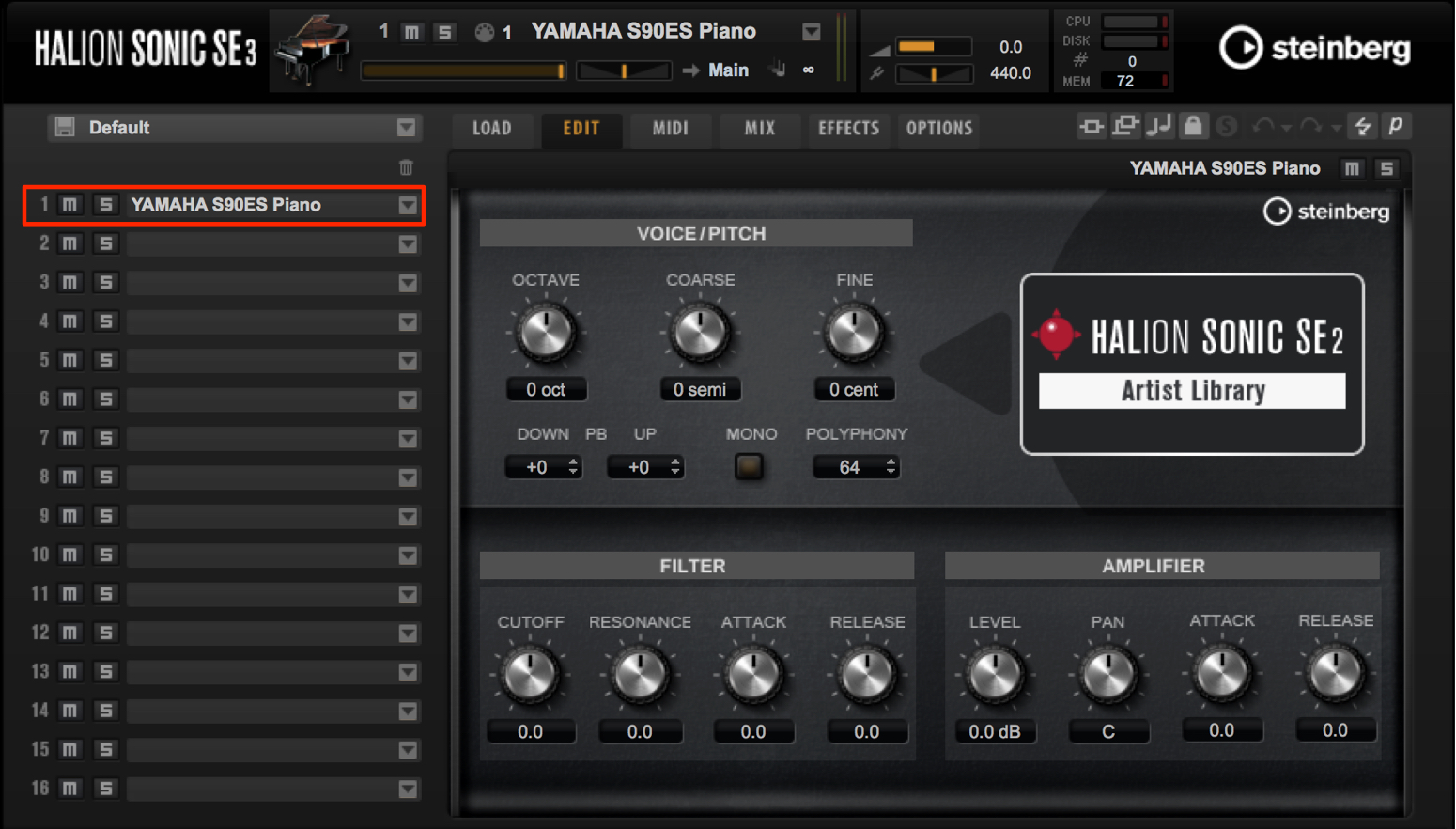Viewport: 1456px width, 829px height.
Task: Click the first global insert toolbar icon
Action: coord(1092,126)
